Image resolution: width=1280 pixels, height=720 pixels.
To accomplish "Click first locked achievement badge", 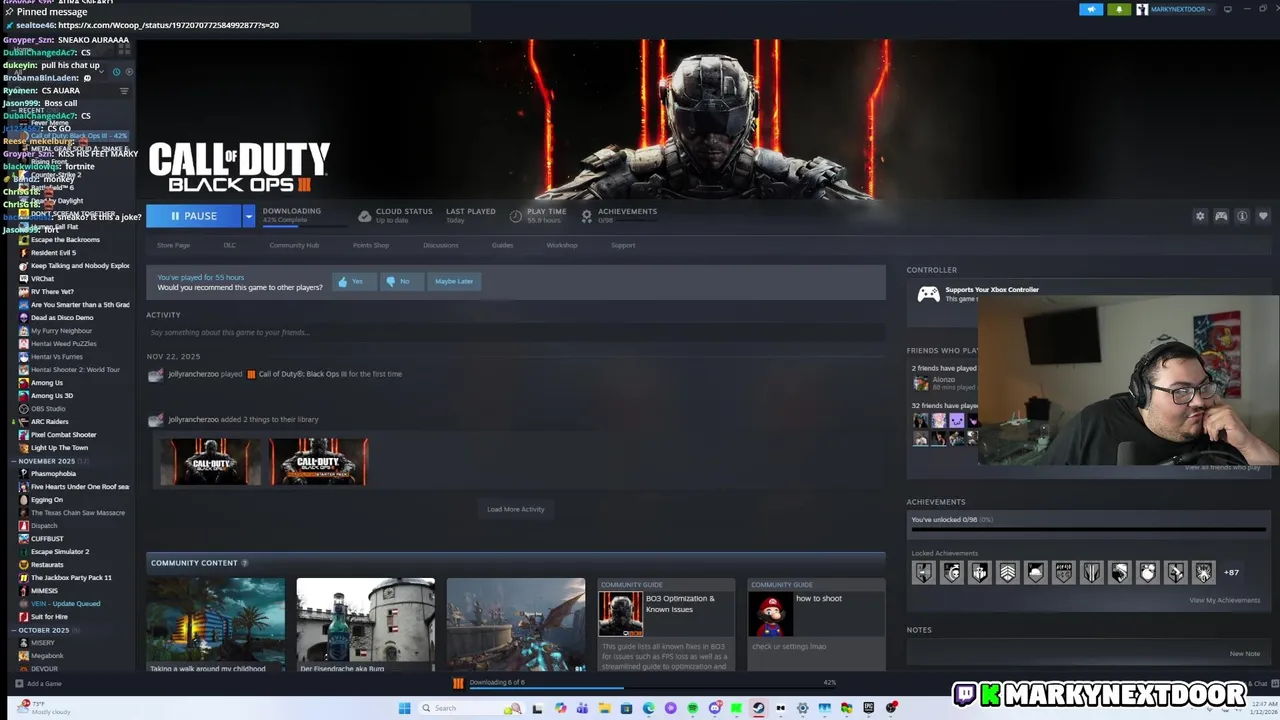I will coord(923,572).
